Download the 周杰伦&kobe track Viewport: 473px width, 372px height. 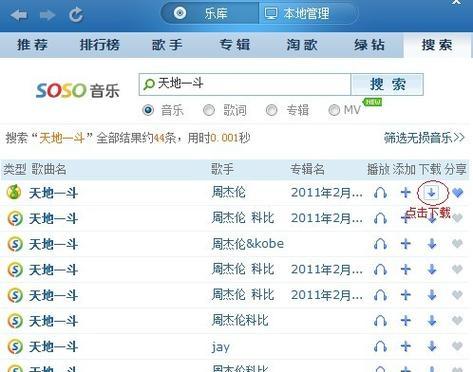coord(432,244)
